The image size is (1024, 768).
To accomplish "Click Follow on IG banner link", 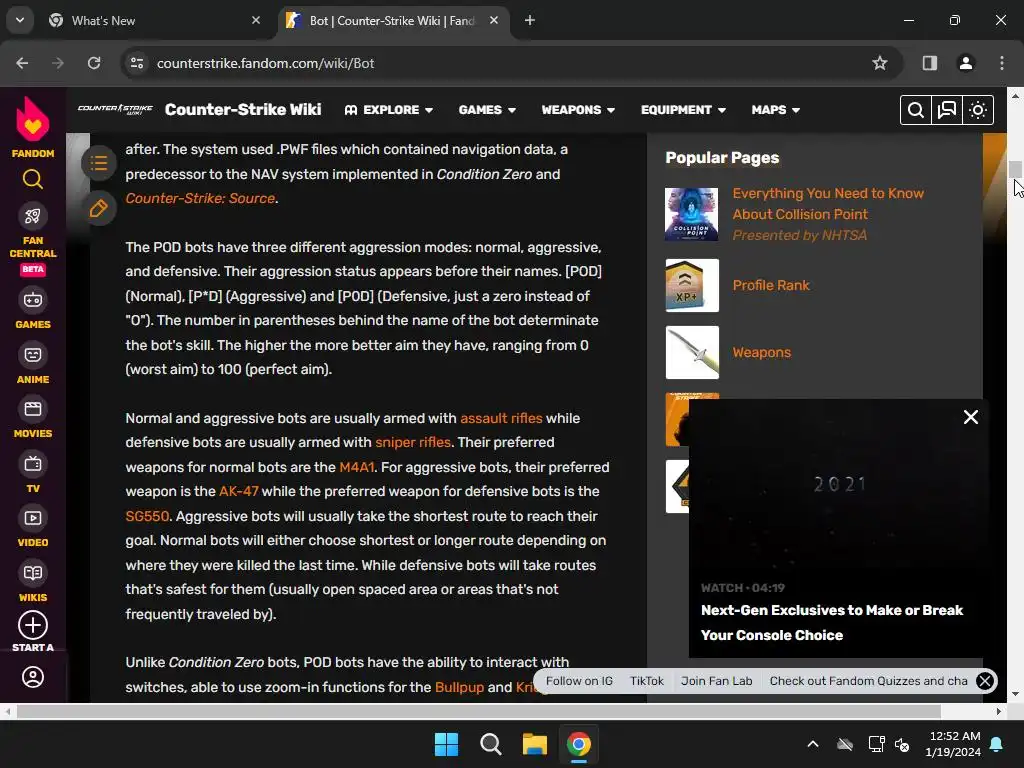I will (x=579, y=680).
